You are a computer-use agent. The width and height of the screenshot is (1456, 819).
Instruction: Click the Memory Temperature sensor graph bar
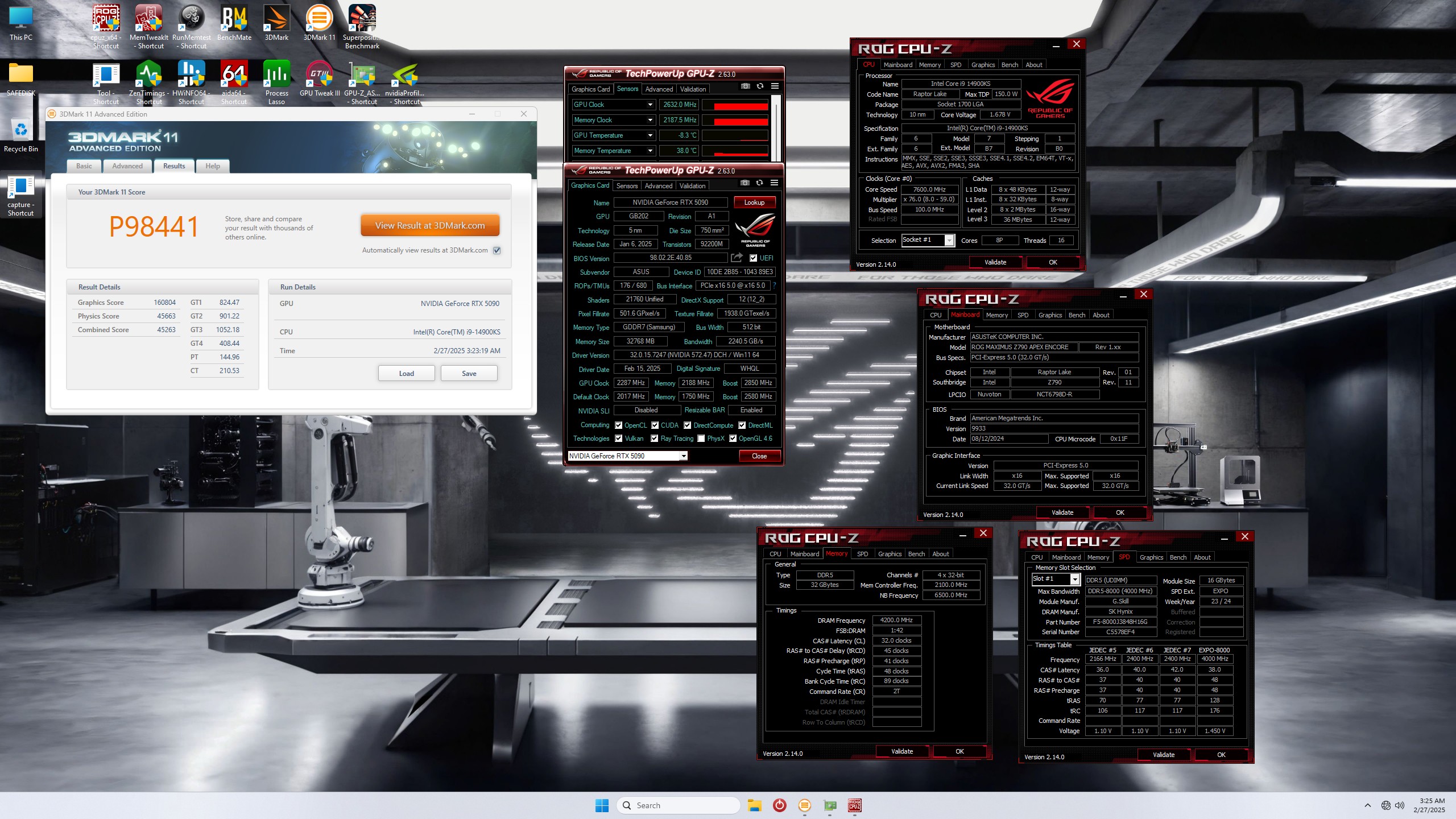(x=735, y=151)
